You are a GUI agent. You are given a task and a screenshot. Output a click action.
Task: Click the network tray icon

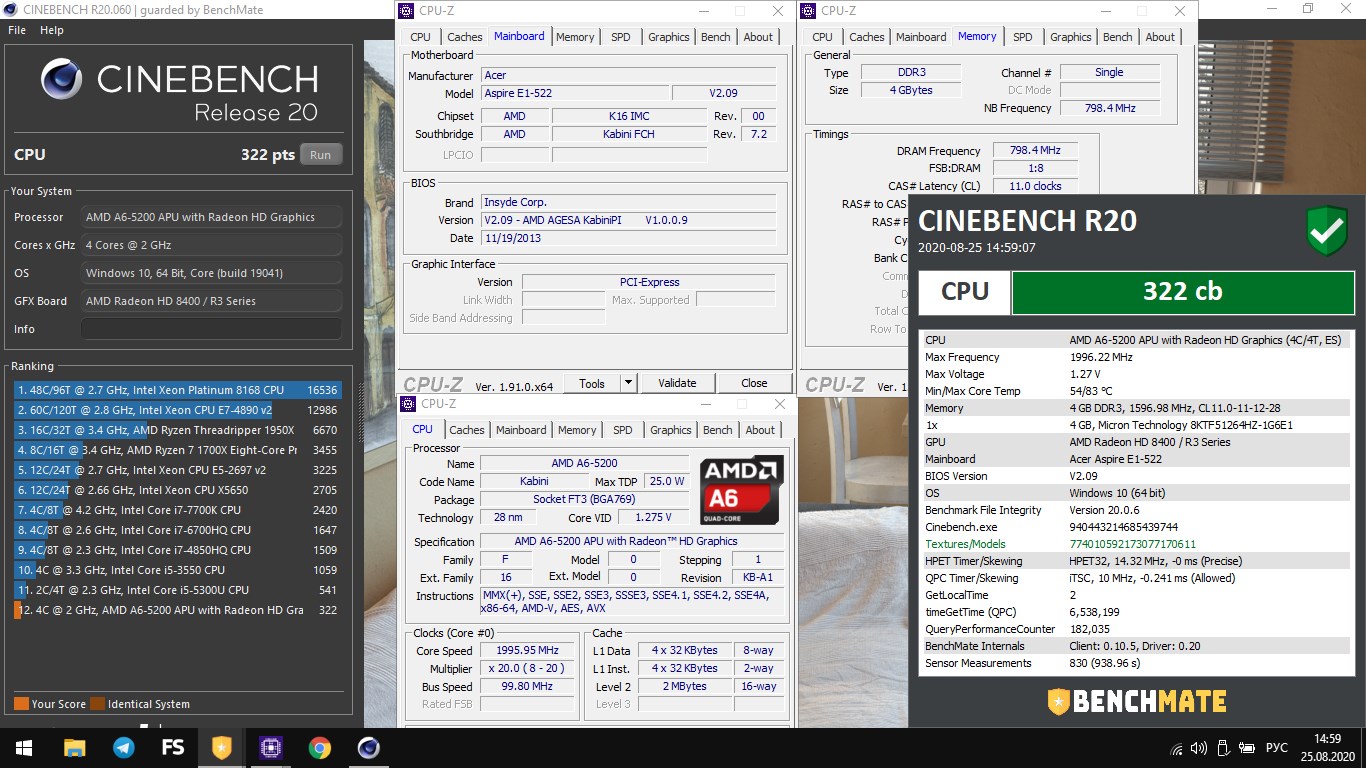[x=1176, y=748]
